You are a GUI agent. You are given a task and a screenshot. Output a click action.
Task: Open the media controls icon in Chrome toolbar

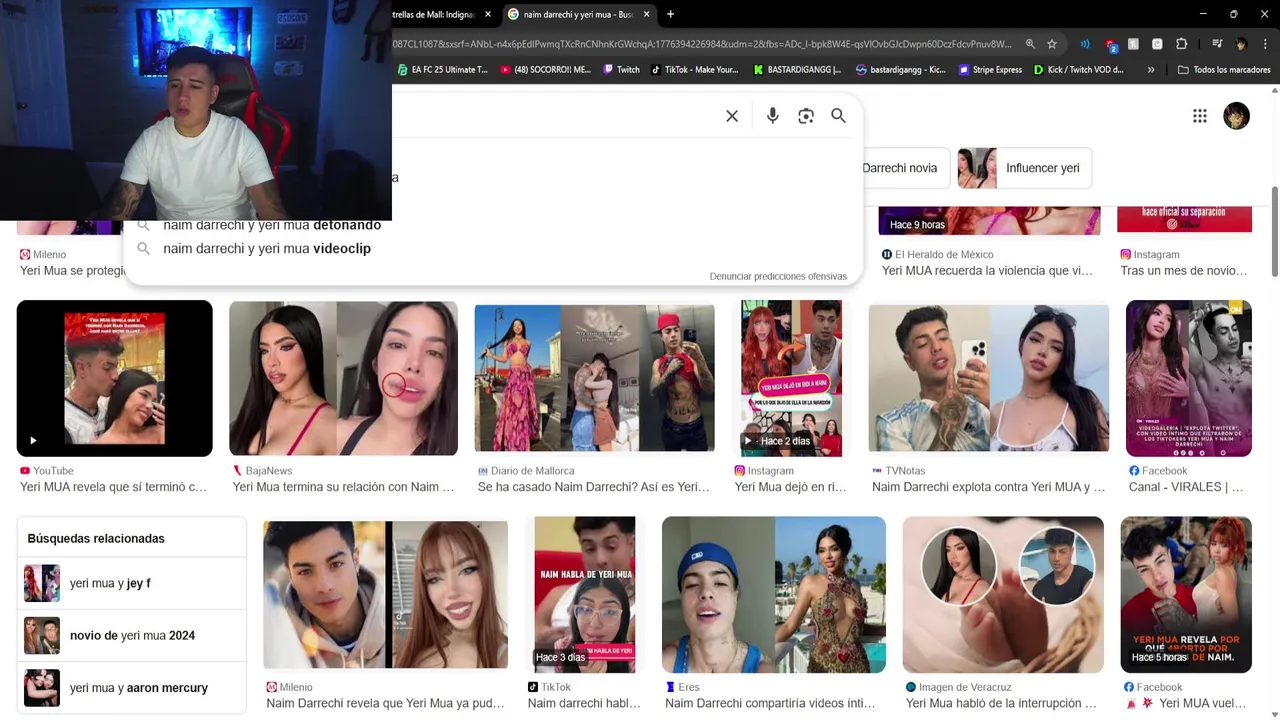point(1217,44)
